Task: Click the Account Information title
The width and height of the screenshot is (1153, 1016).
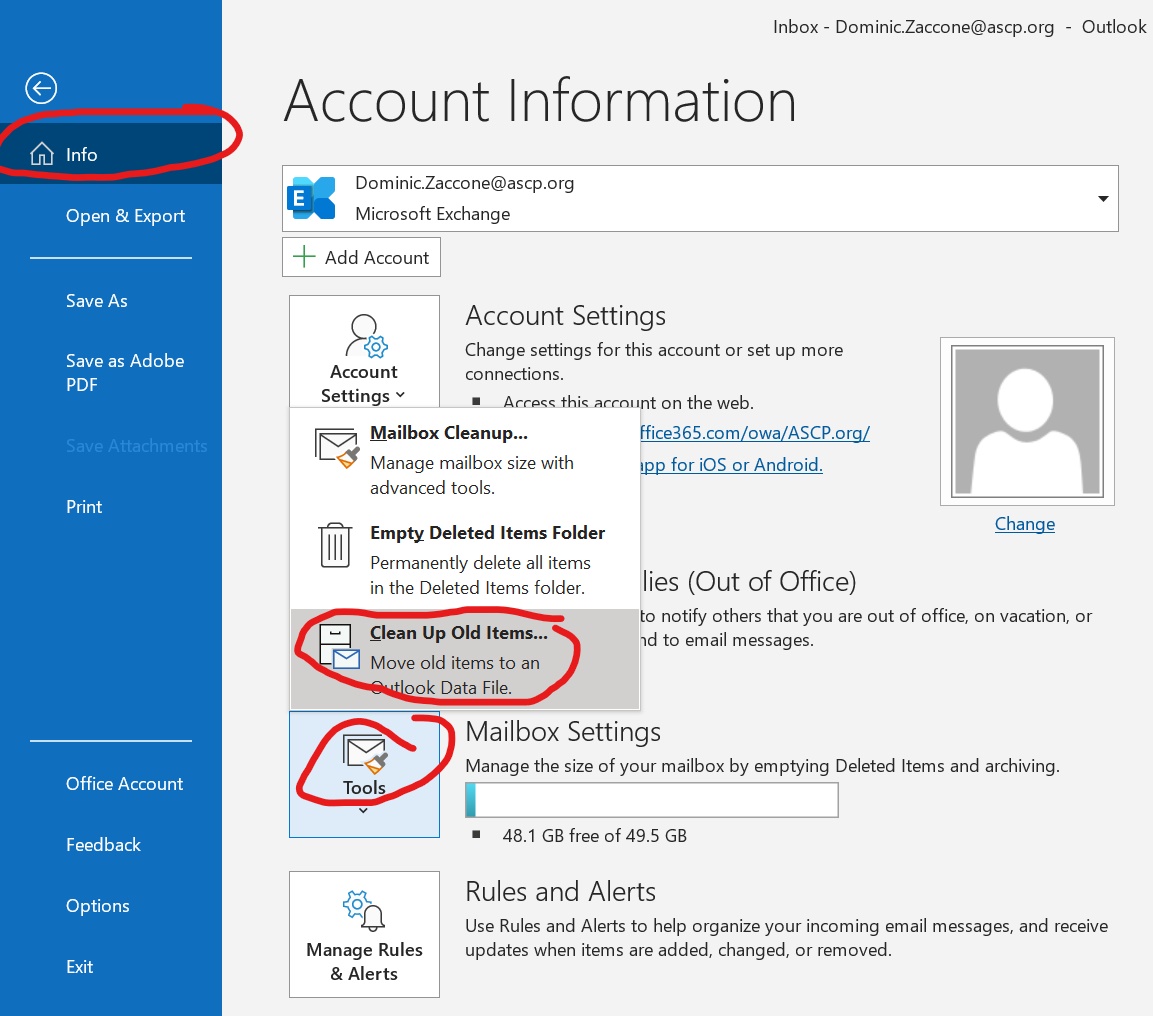Action: coord(540,101)
